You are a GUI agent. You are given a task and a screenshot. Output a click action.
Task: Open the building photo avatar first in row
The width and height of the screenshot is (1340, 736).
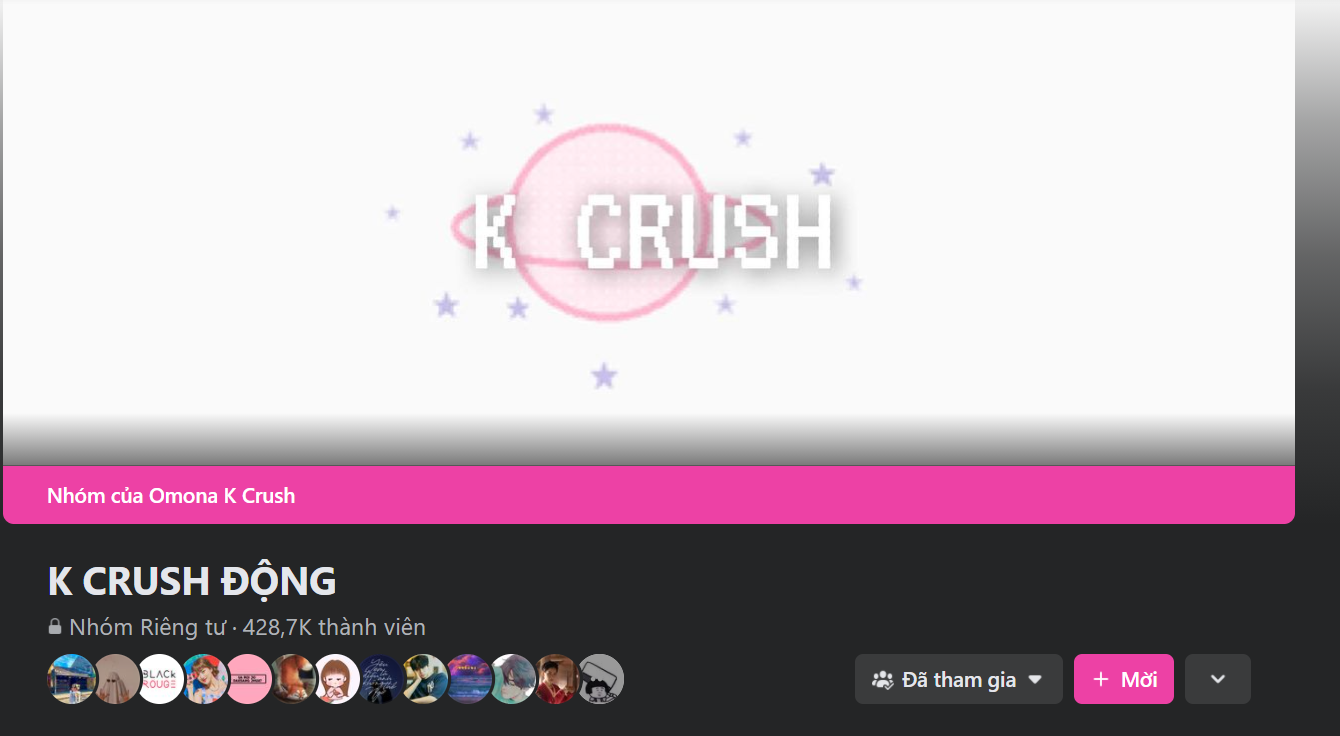(x=72, y=679)
